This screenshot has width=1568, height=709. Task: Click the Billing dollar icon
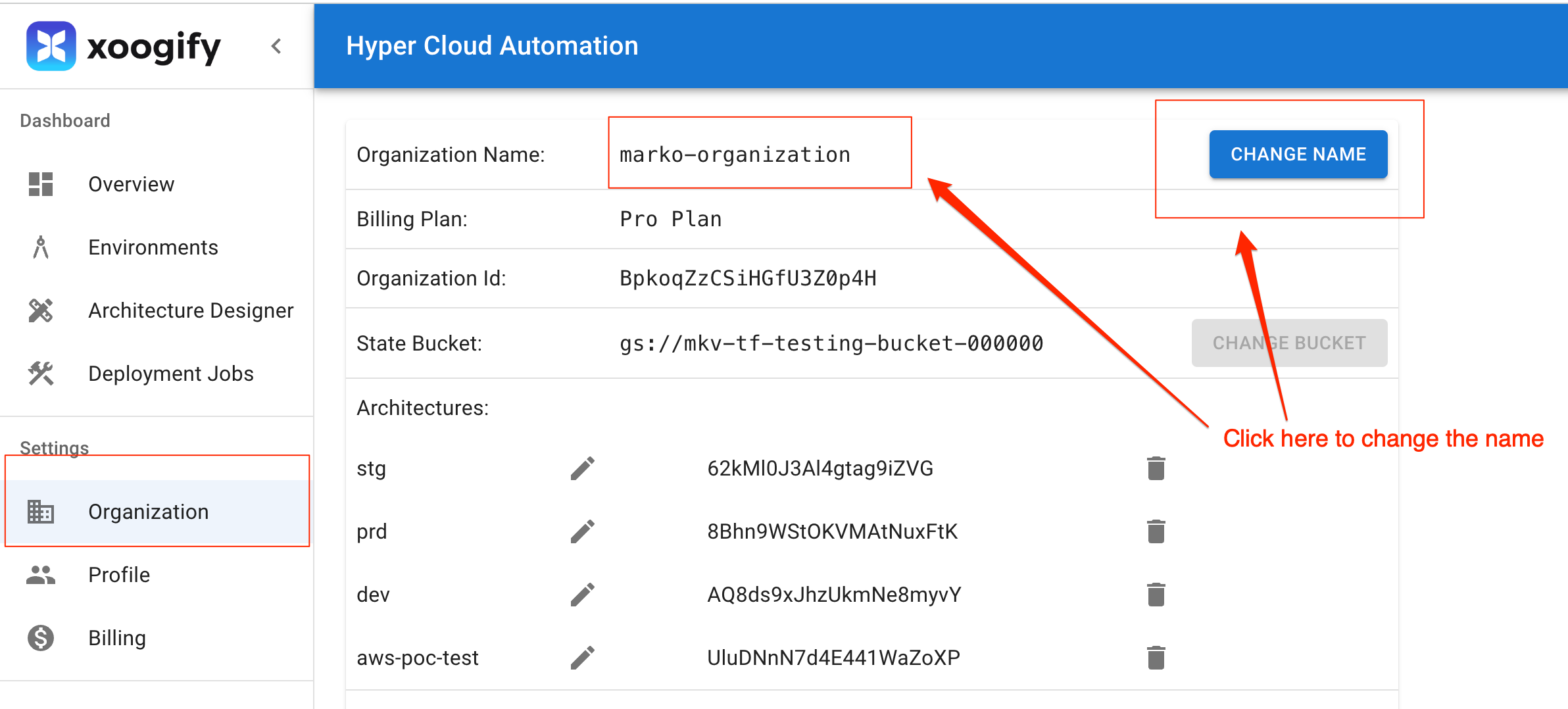click(41, 638)
